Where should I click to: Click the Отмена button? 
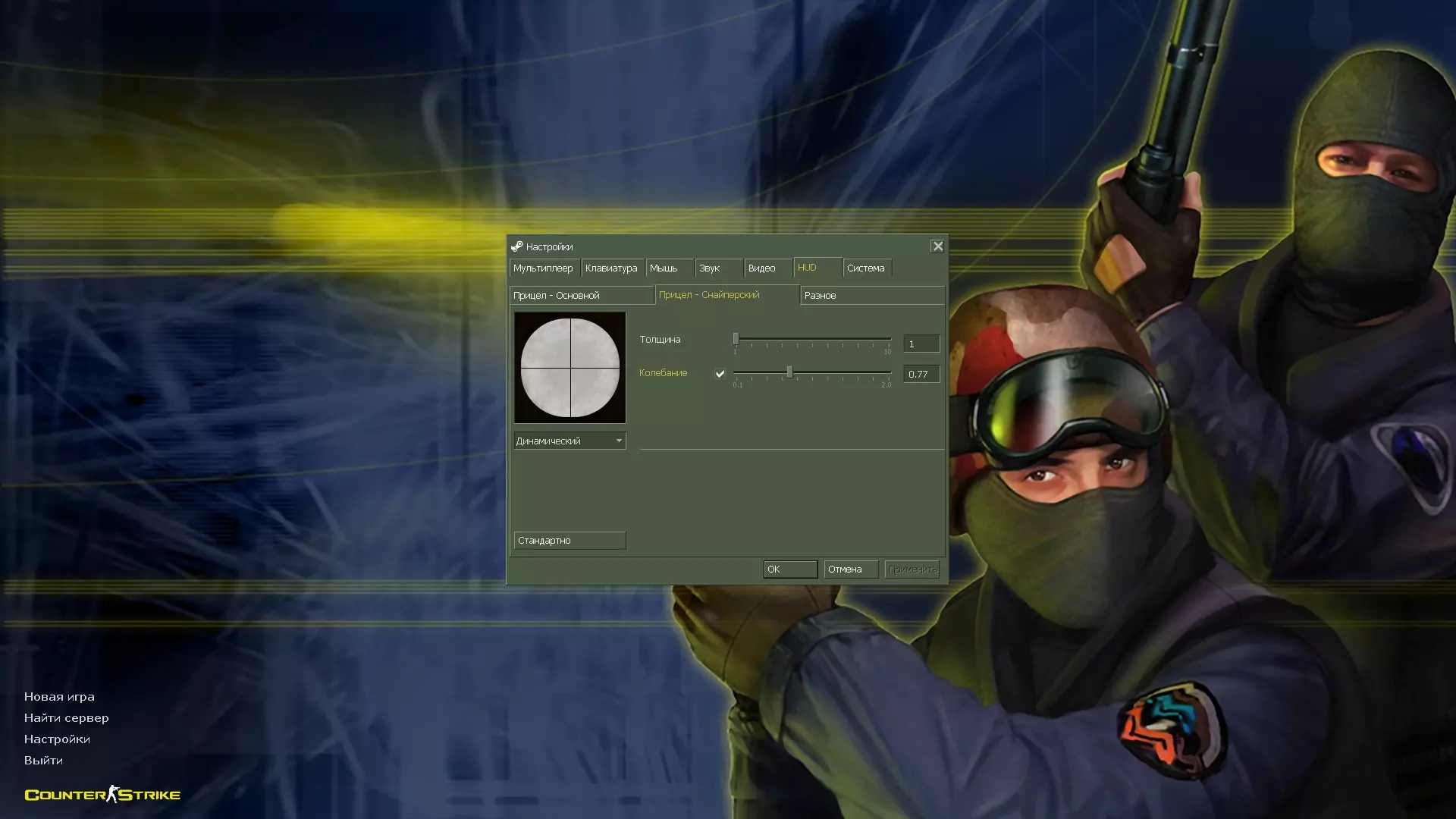click(x=850, y=570)
